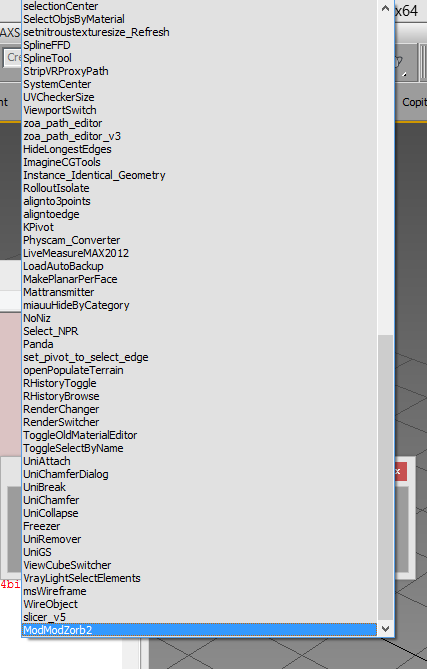Viewport: 427px width, 669px height.
Task: Select VrayLightSelectElements item
Action: click(x=199, y=578)
